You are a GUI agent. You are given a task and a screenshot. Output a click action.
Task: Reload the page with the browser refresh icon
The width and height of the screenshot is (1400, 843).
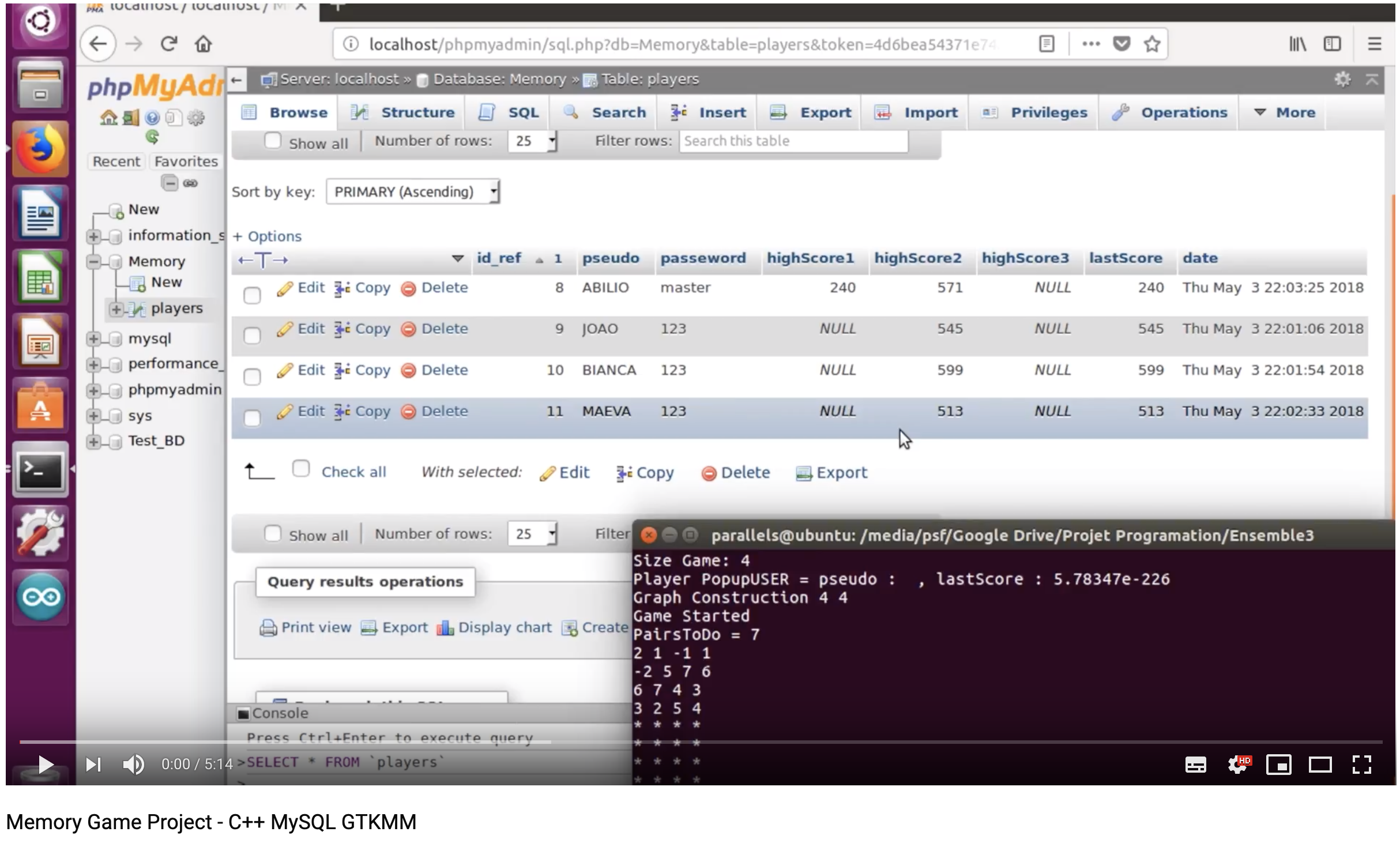coord(168,44)
